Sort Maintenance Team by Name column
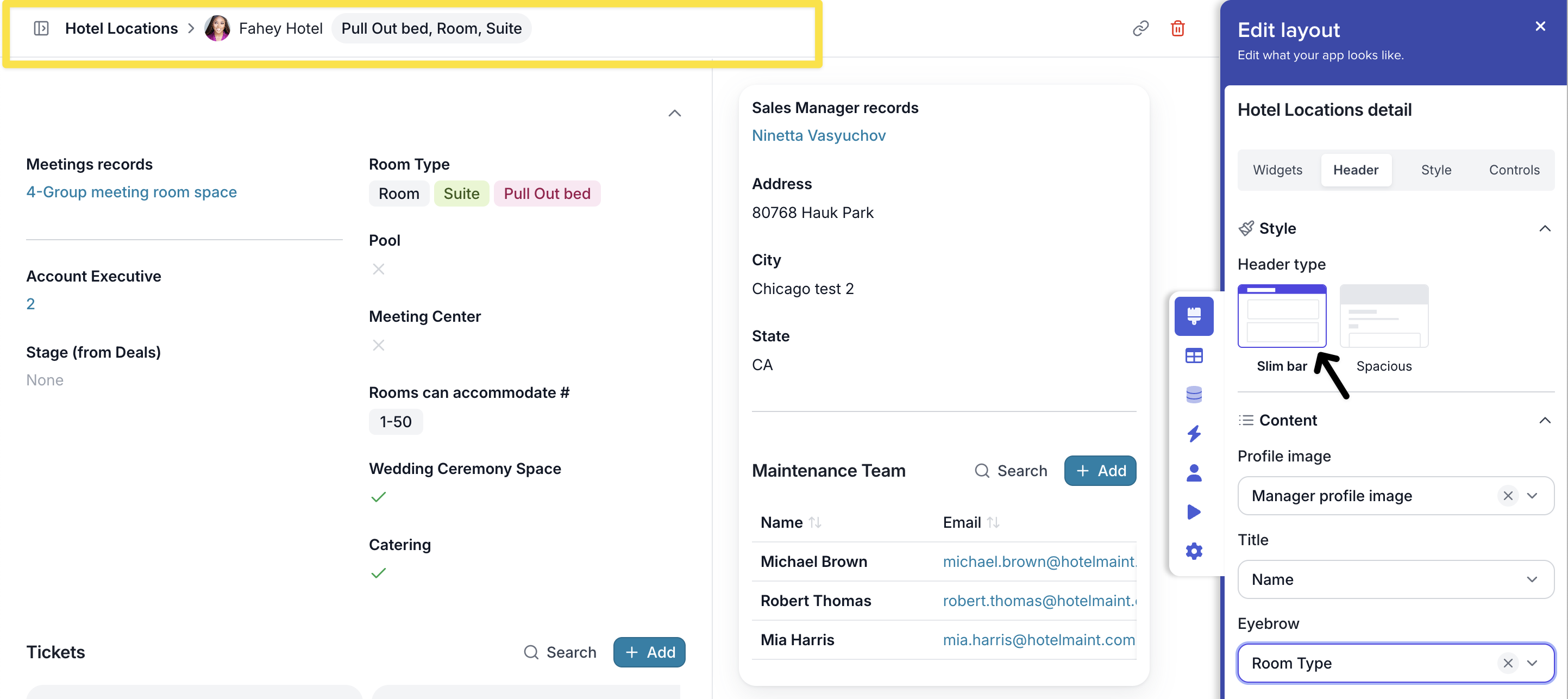This screenshot has height=699, width=1568. click(x=814, y=522)
